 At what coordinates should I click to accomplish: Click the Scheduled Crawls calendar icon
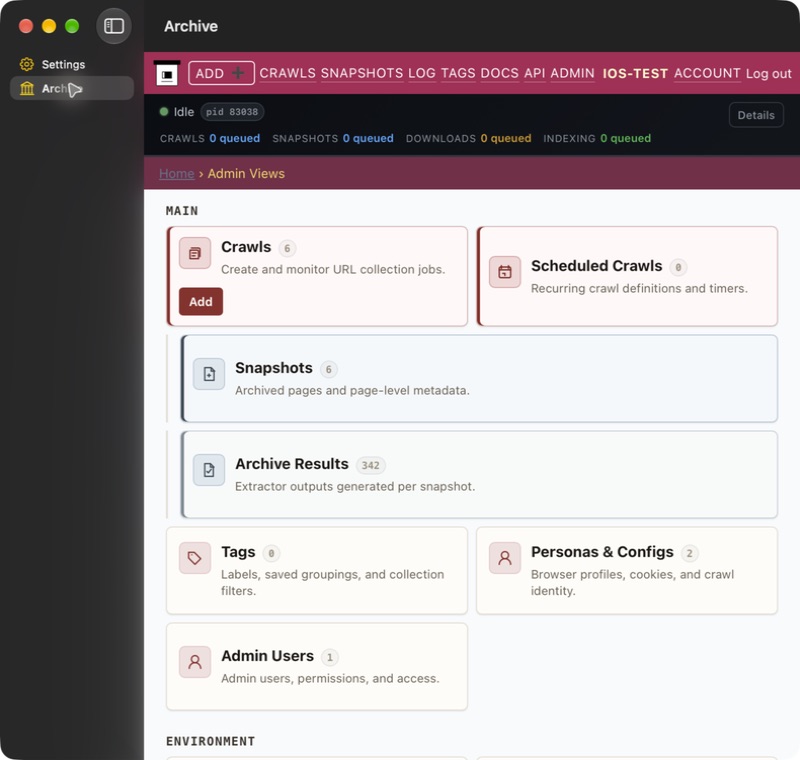point(505,272)
